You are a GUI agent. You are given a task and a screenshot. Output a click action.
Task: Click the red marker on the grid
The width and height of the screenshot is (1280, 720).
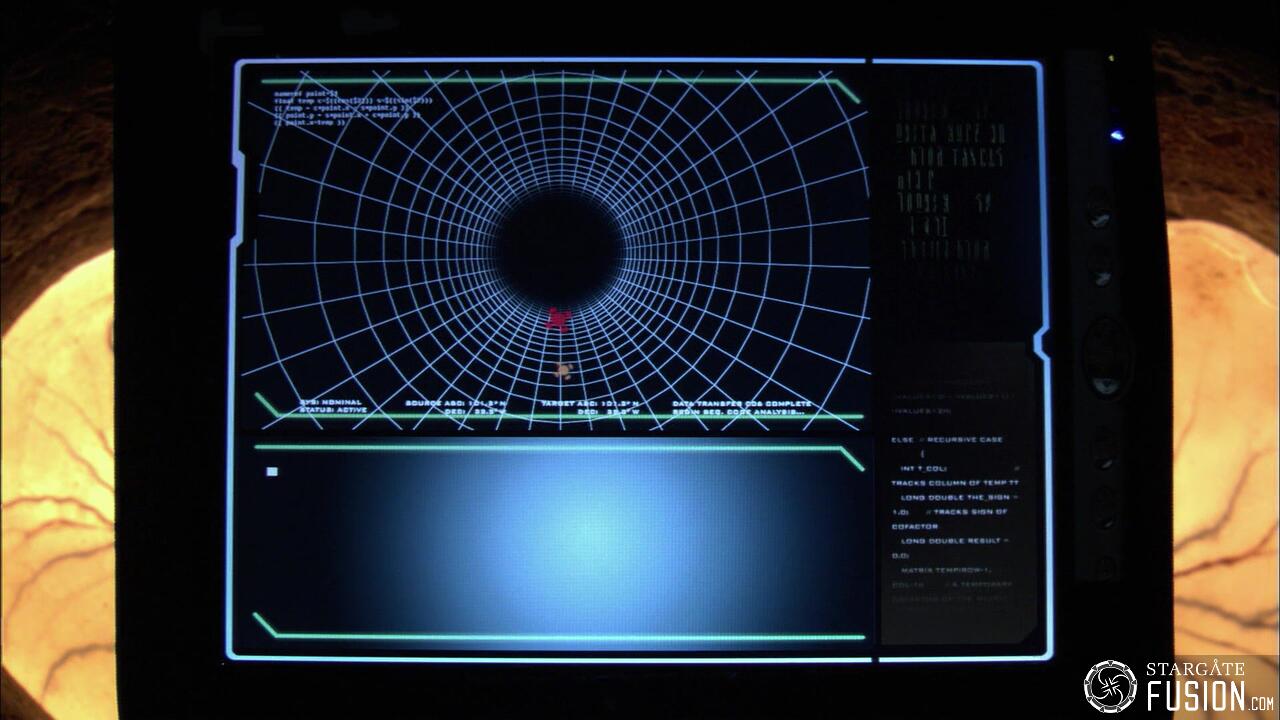coord(558,320)
